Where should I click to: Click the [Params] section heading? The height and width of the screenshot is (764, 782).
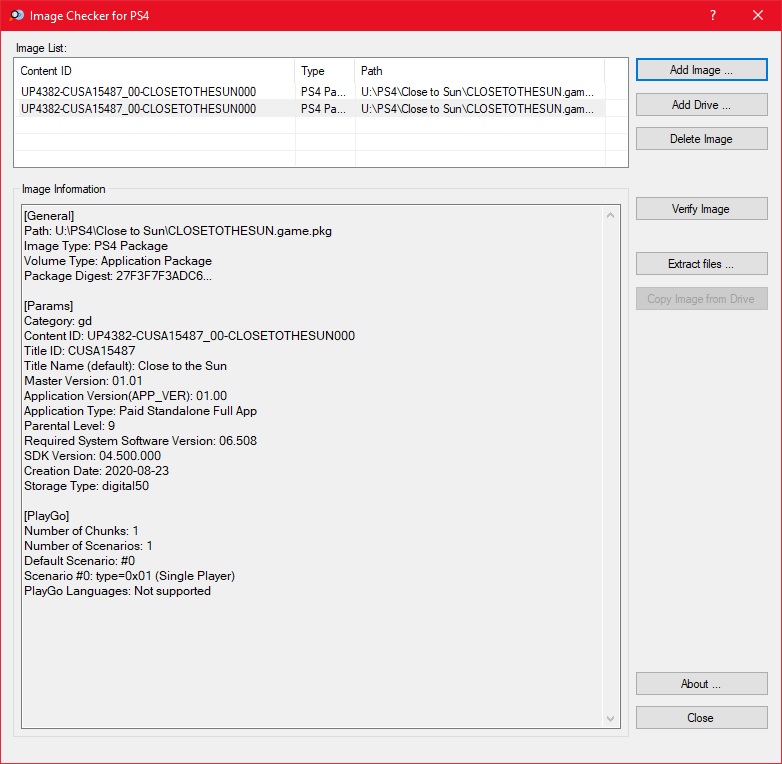pyautogui.click(x=48, y=306)
